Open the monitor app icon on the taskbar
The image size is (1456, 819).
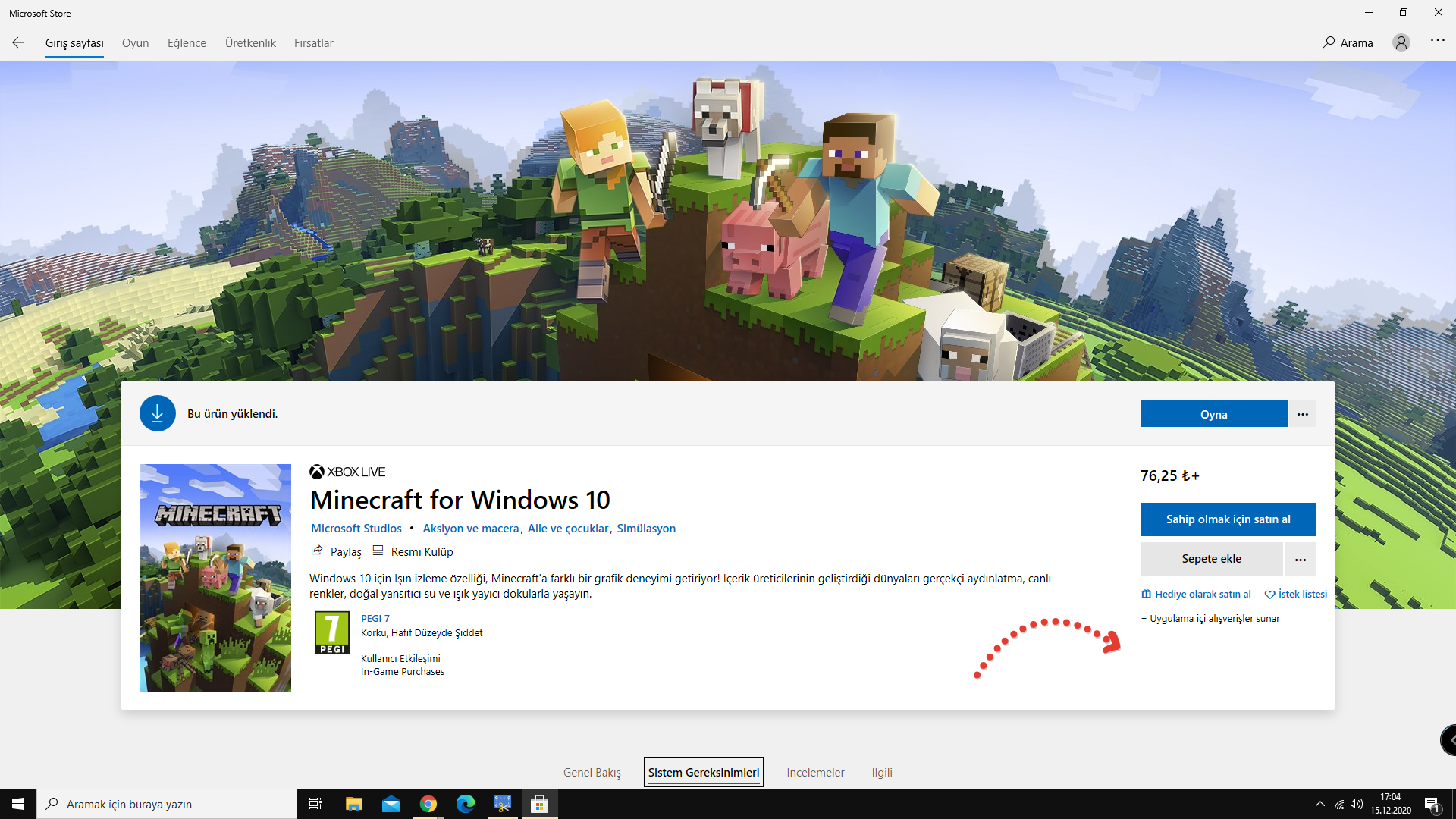click(503, 804)
